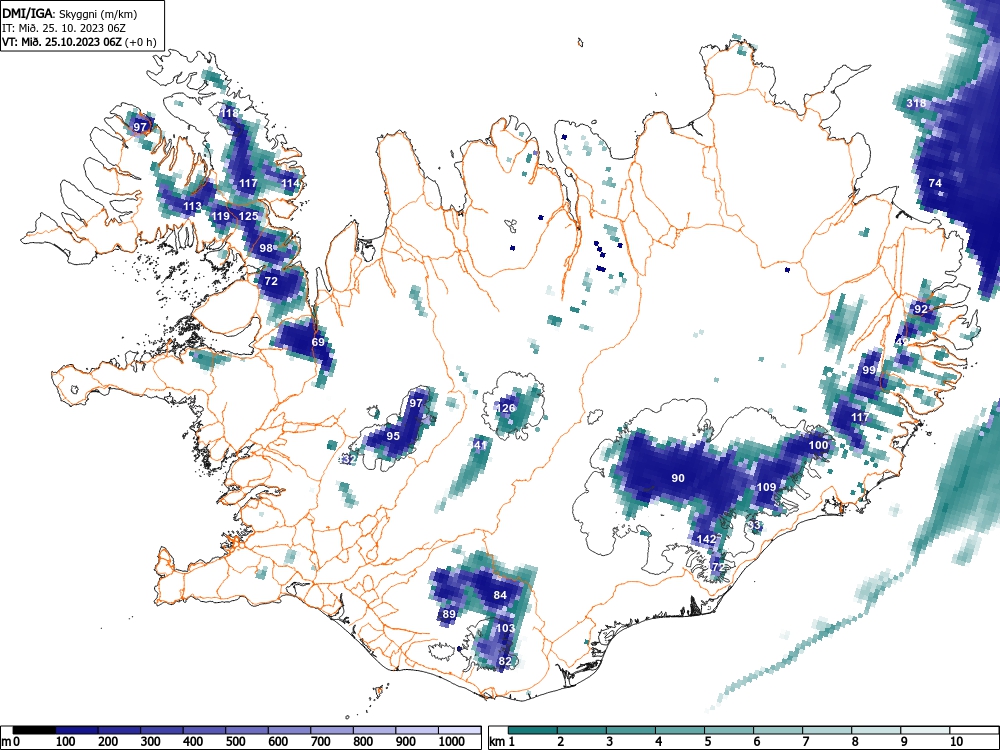Select the 98 value label

(266, 248)
